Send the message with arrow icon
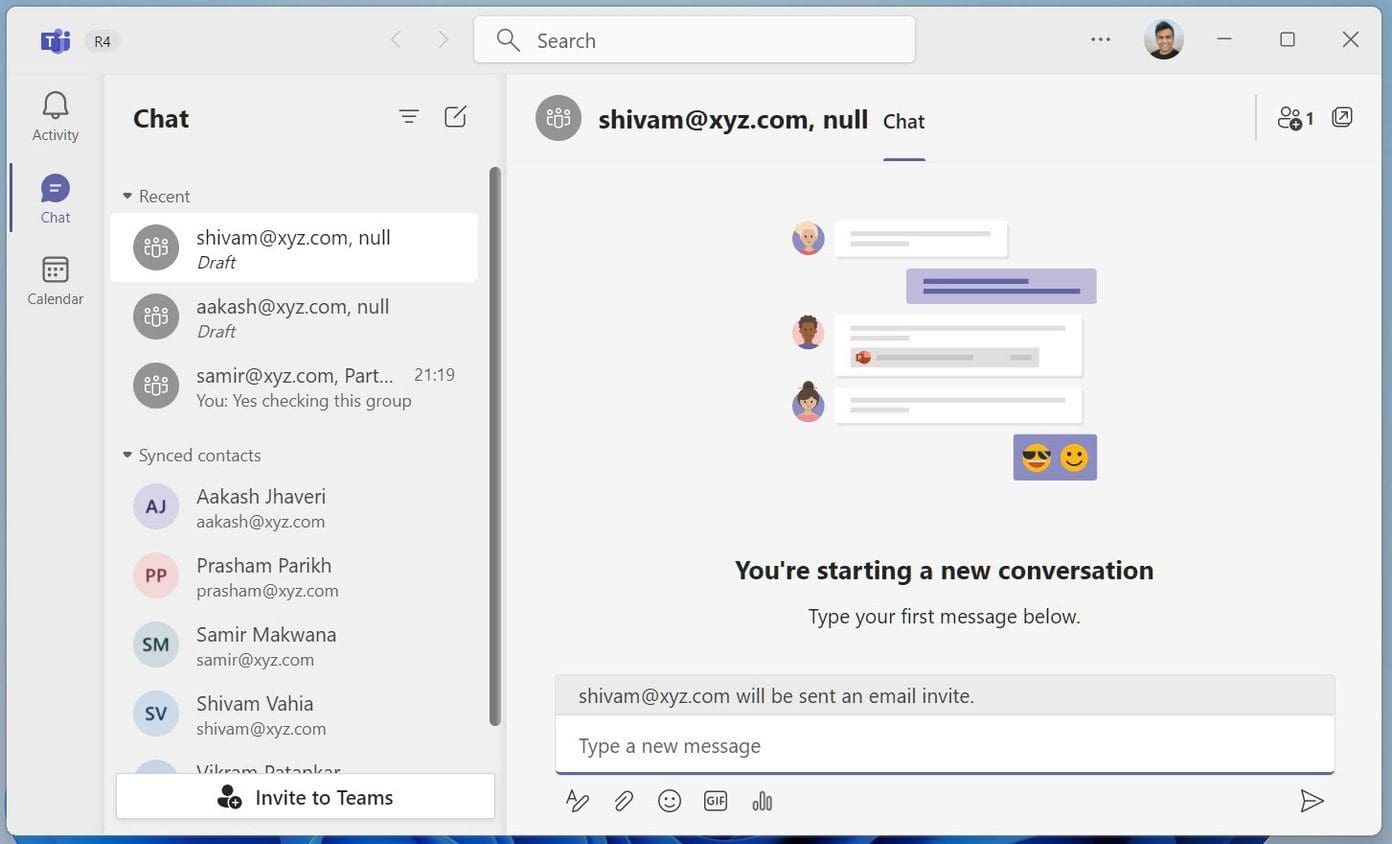This screenshot has height=844, width=1392. pos(1311,801)
